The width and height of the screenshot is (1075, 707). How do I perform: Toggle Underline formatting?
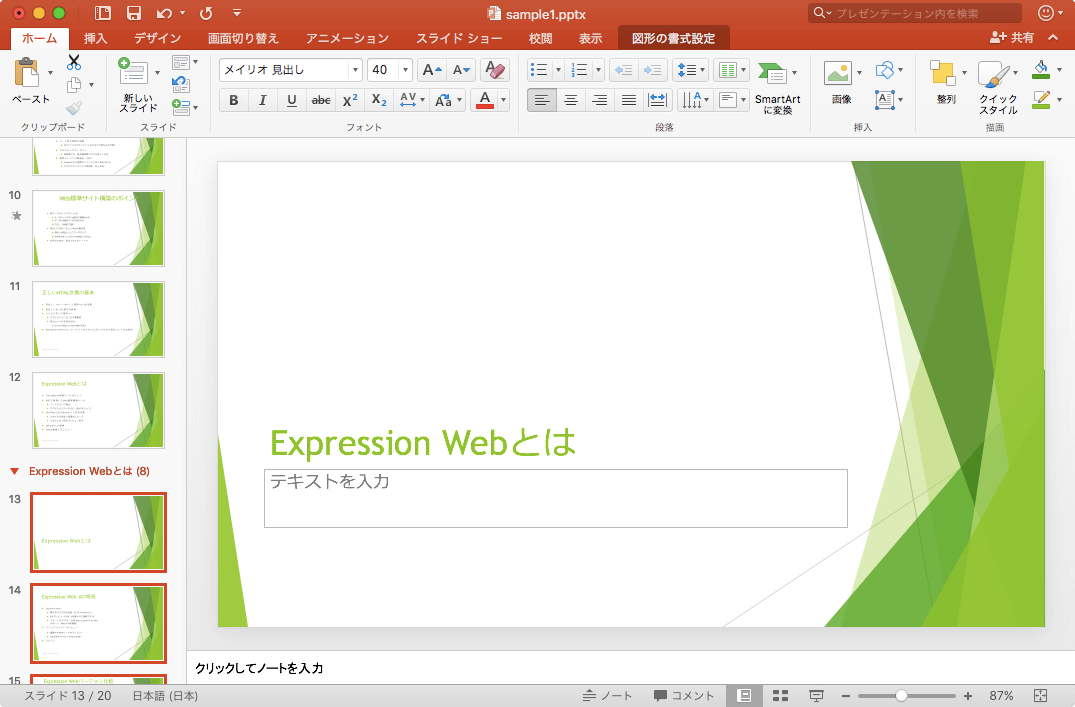(x=291, y=100)
